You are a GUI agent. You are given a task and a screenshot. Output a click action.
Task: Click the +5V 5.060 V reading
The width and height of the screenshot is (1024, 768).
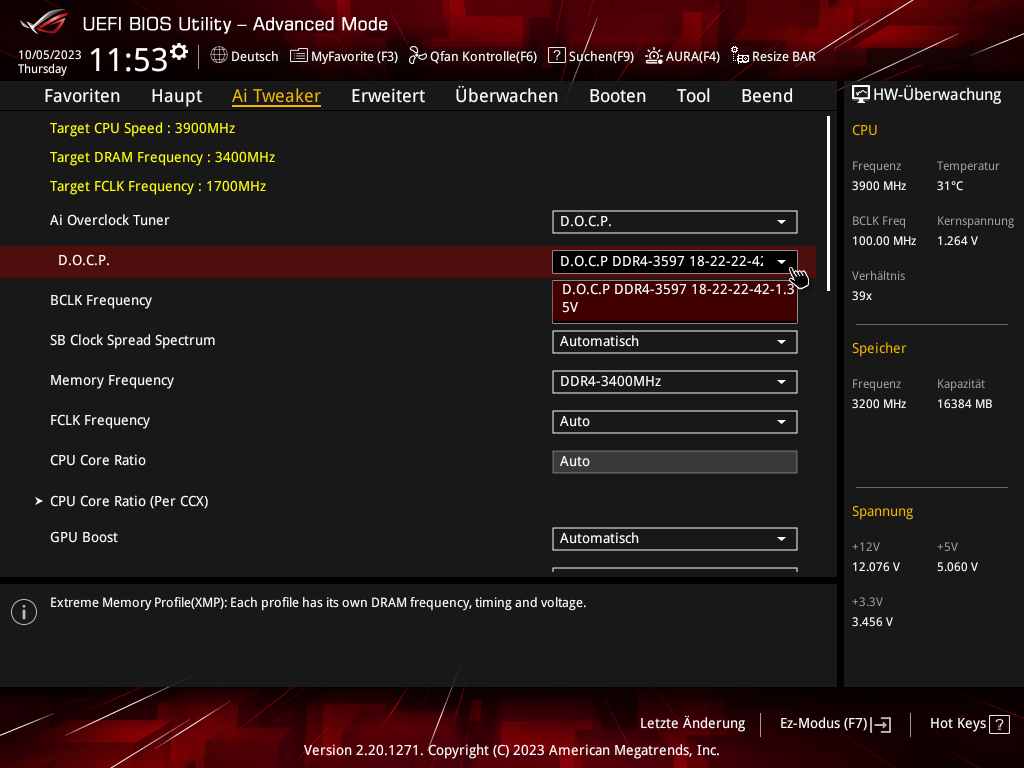tap(957, 567)
